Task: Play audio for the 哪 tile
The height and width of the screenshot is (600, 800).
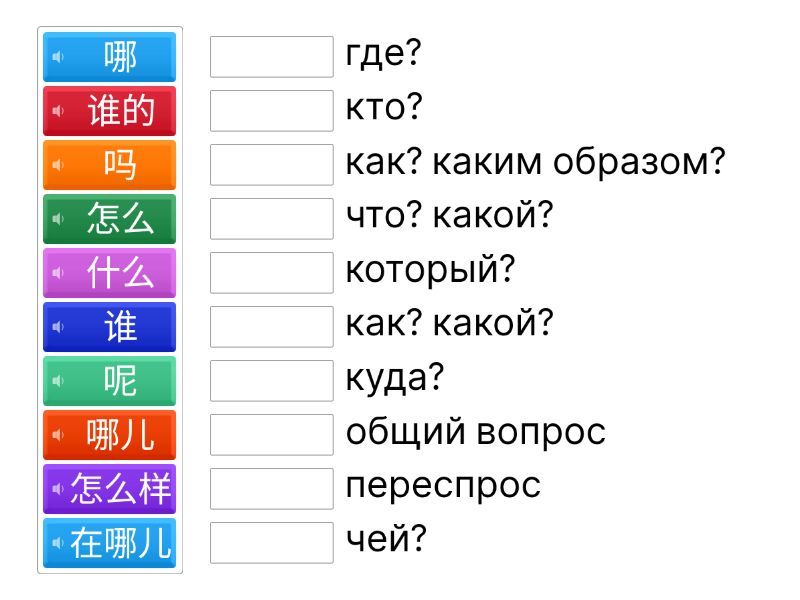Action: [x=58, y=57]
